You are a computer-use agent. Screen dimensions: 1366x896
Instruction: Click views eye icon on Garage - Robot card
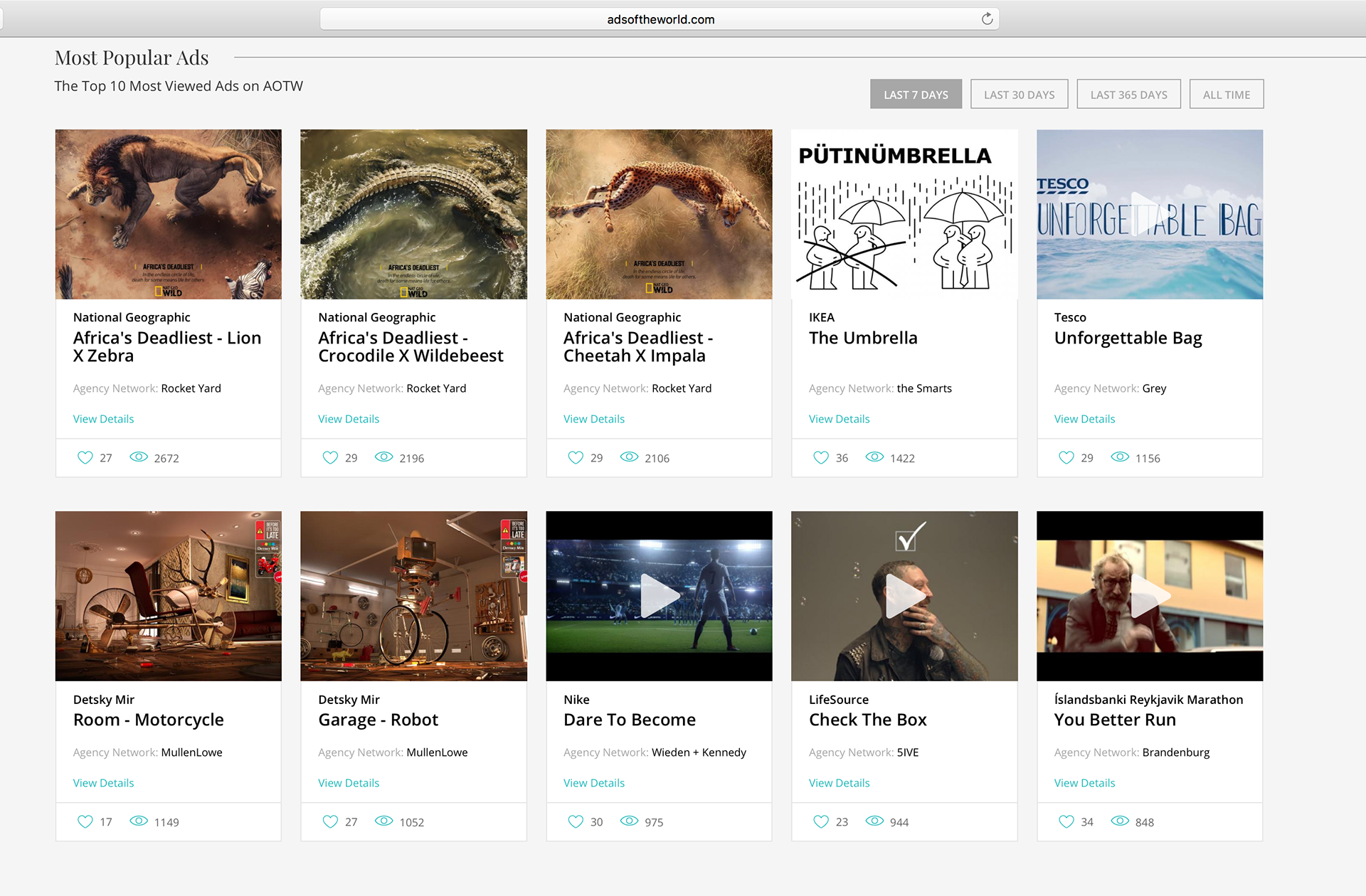point(384,821)
